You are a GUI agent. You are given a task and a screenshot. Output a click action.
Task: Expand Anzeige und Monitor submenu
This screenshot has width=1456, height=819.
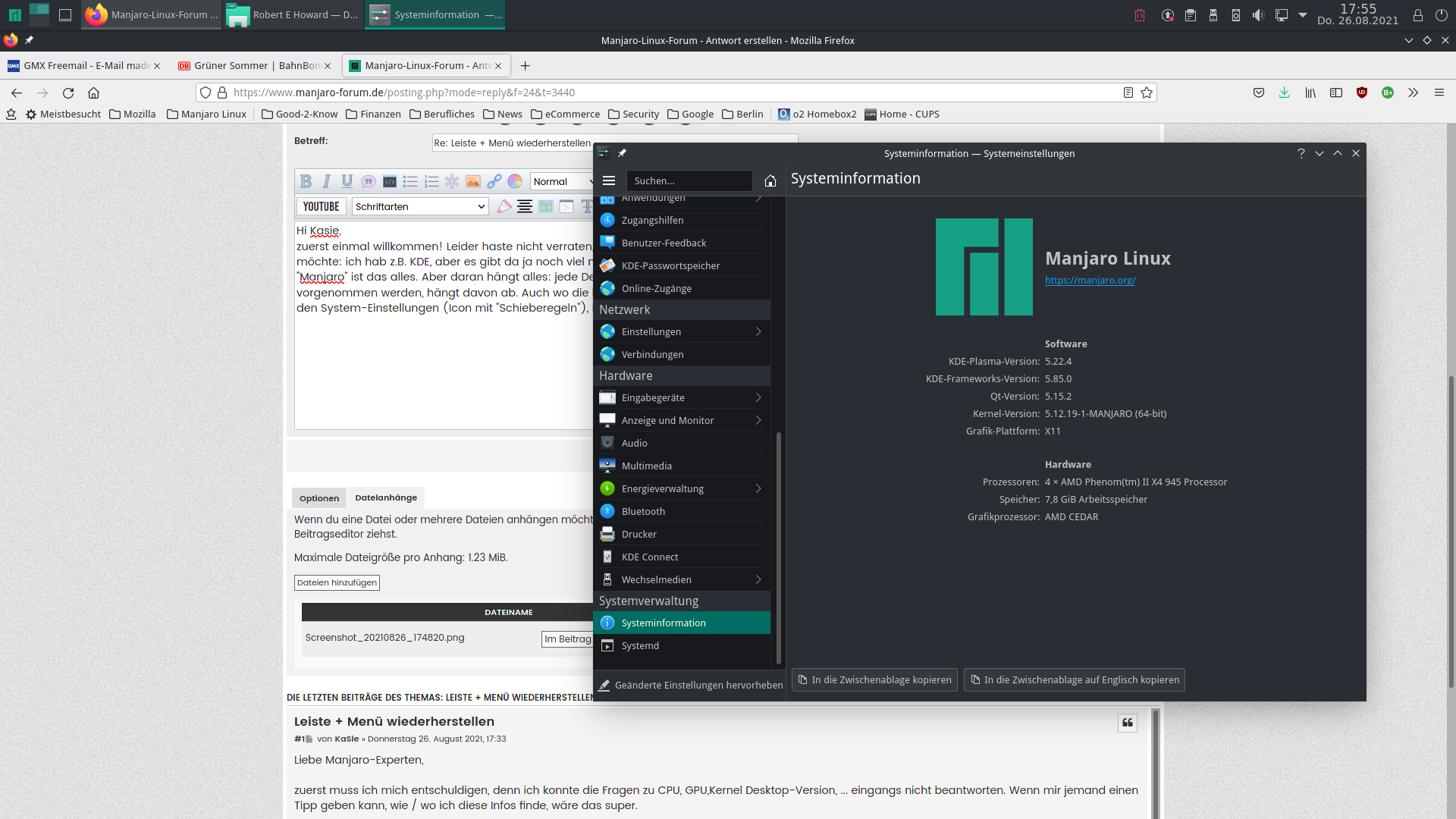pos(682,420)
